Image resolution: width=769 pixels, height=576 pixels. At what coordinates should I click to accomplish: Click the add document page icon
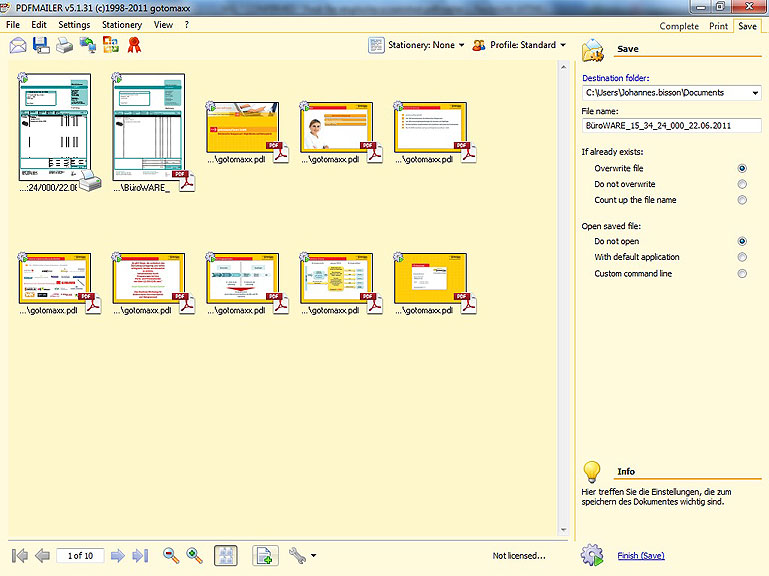[x=265, y=555]
